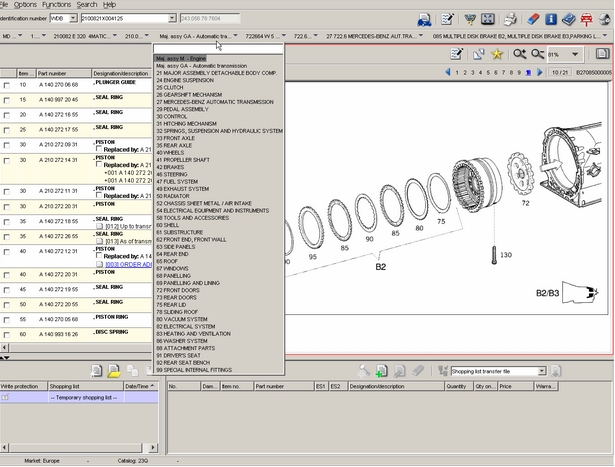Open the Shopping list transfer file dropdown
615x467 pixels.
(x=542, y=371)
